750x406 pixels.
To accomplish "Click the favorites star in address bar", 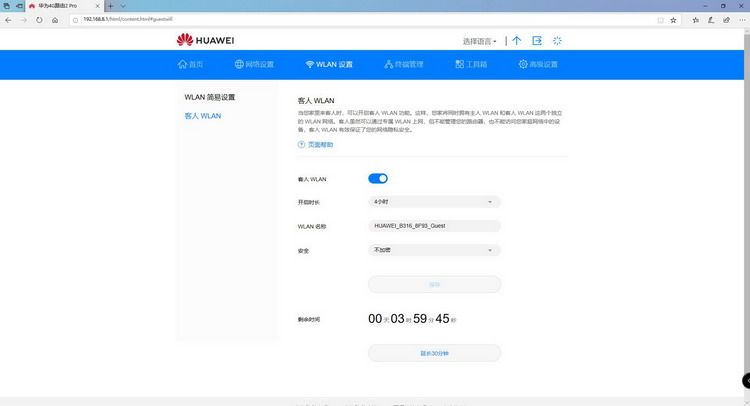I will [x=673, y=20].
